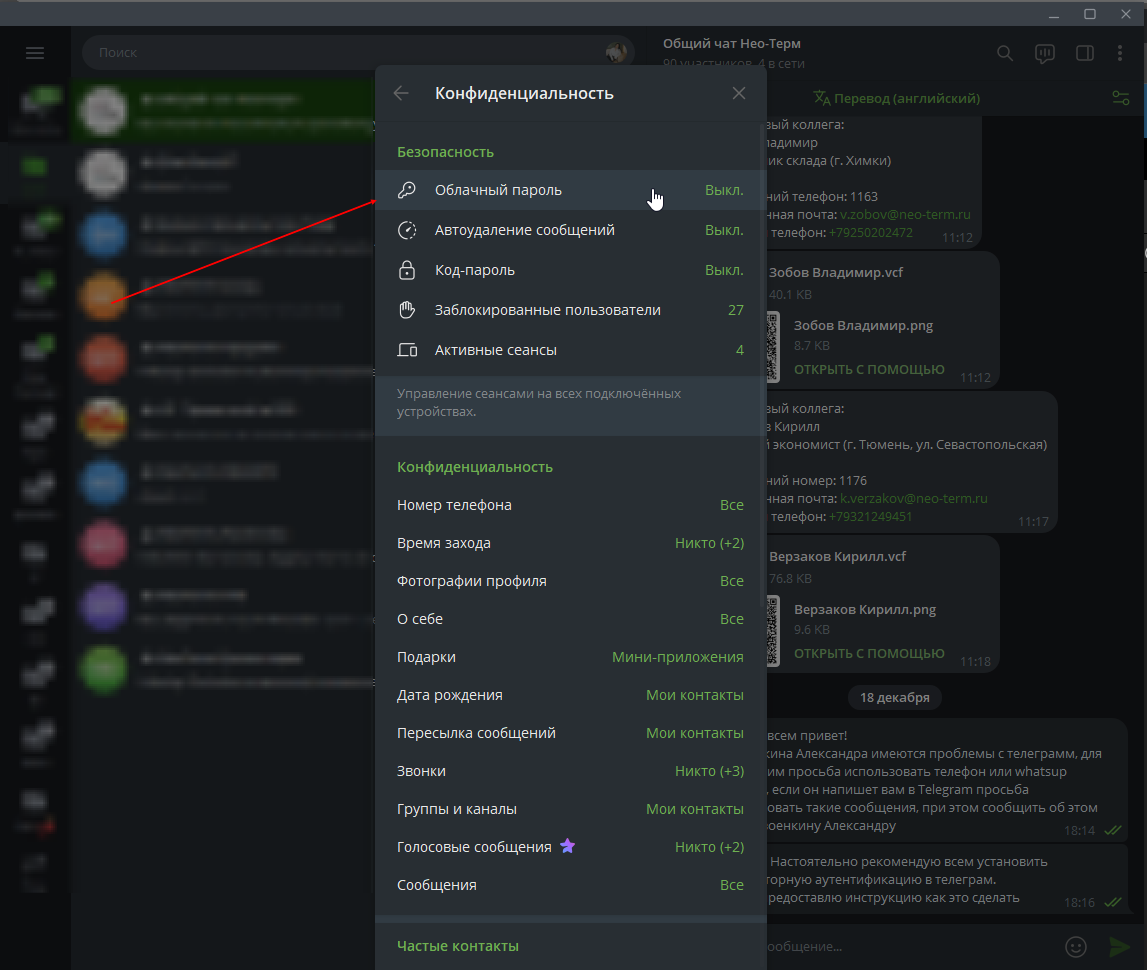Screen dimensions: 1147x970
Task: Focus the Поиск search field
Action: click(x=358, y=53)
